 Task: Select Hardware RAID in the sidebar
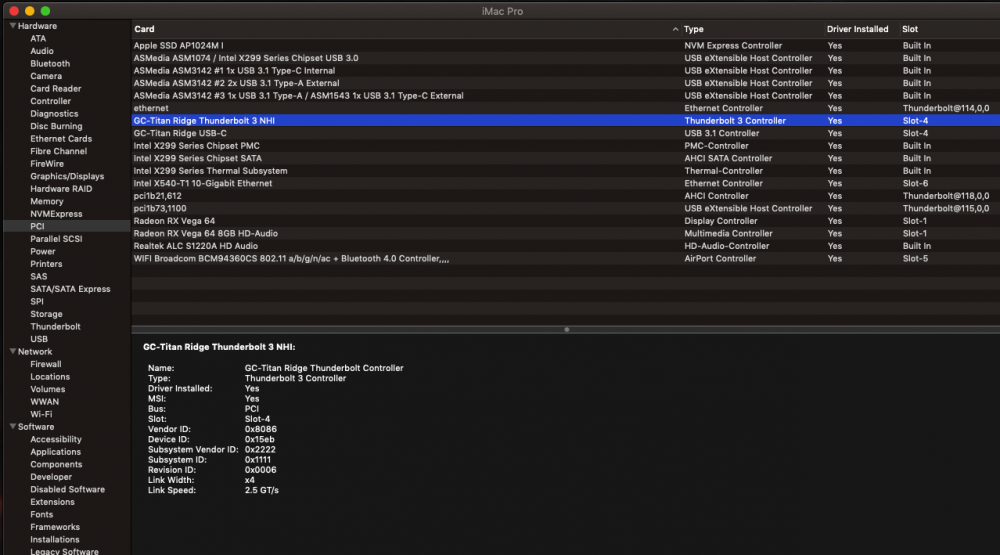coord(61,189)
